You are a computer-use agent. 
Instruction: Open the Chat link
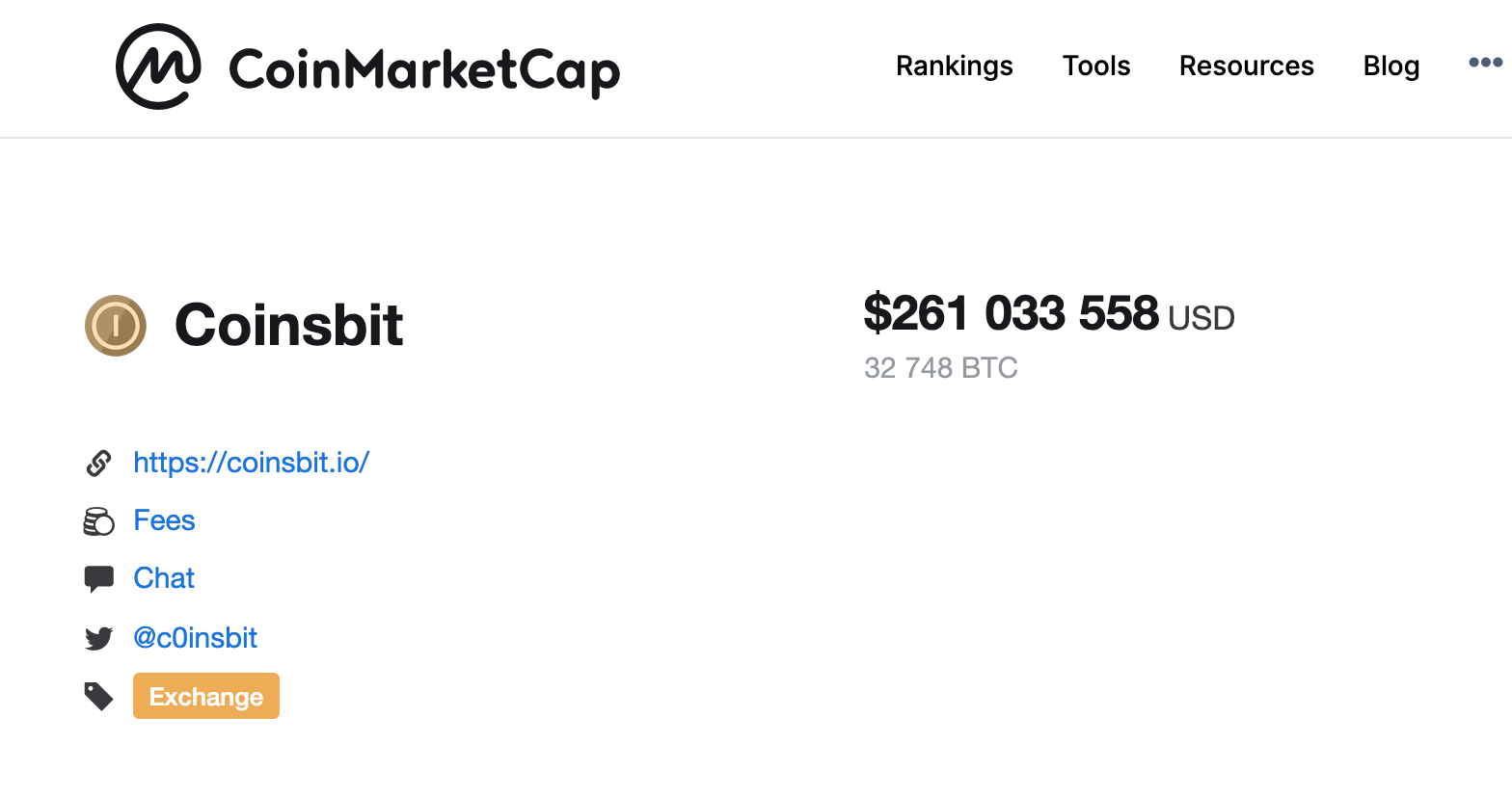(x=164, y=578)
